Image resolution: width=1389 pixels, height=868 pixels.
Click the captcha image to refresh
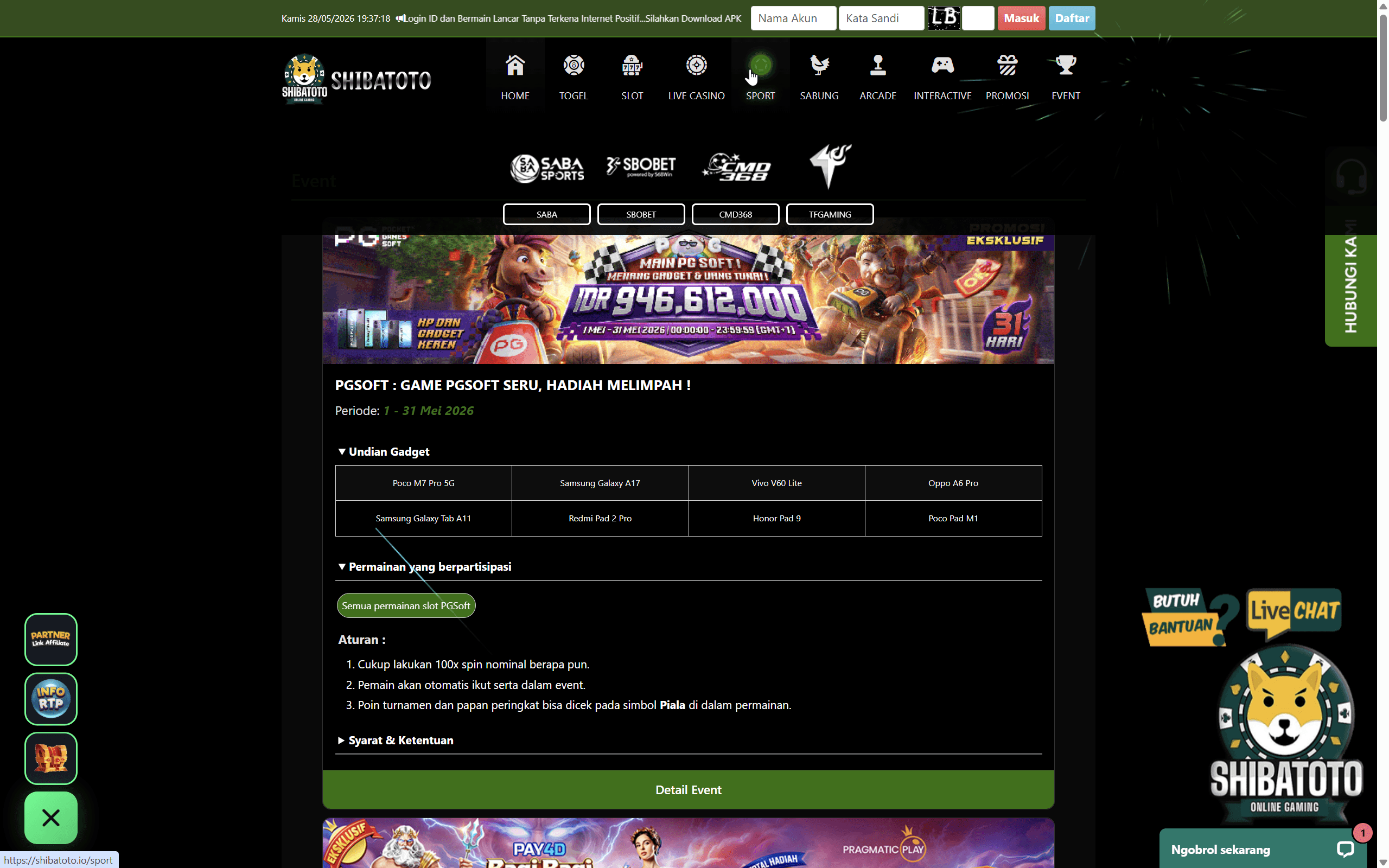[x=944, y=18]
